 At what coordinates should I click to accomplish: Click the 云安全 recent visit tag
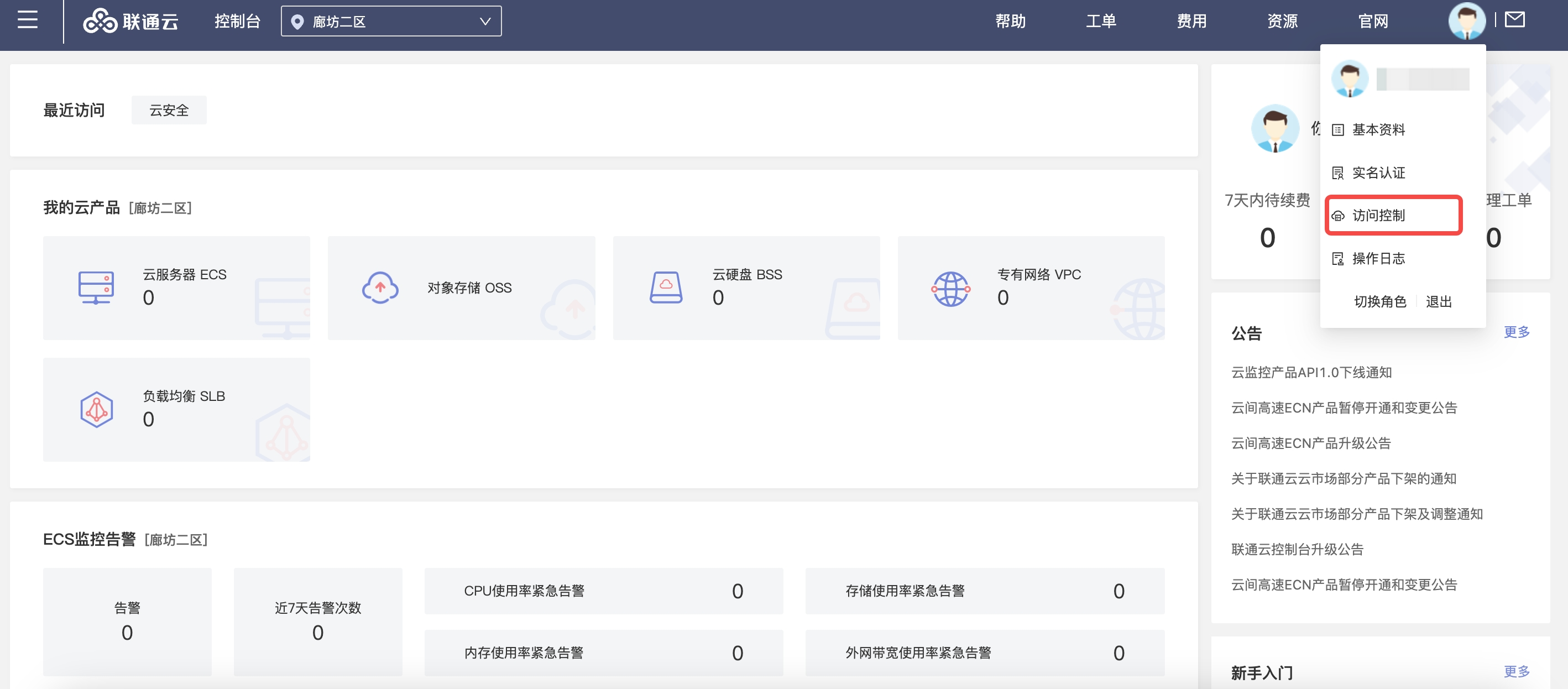click(x=169, y=110)
